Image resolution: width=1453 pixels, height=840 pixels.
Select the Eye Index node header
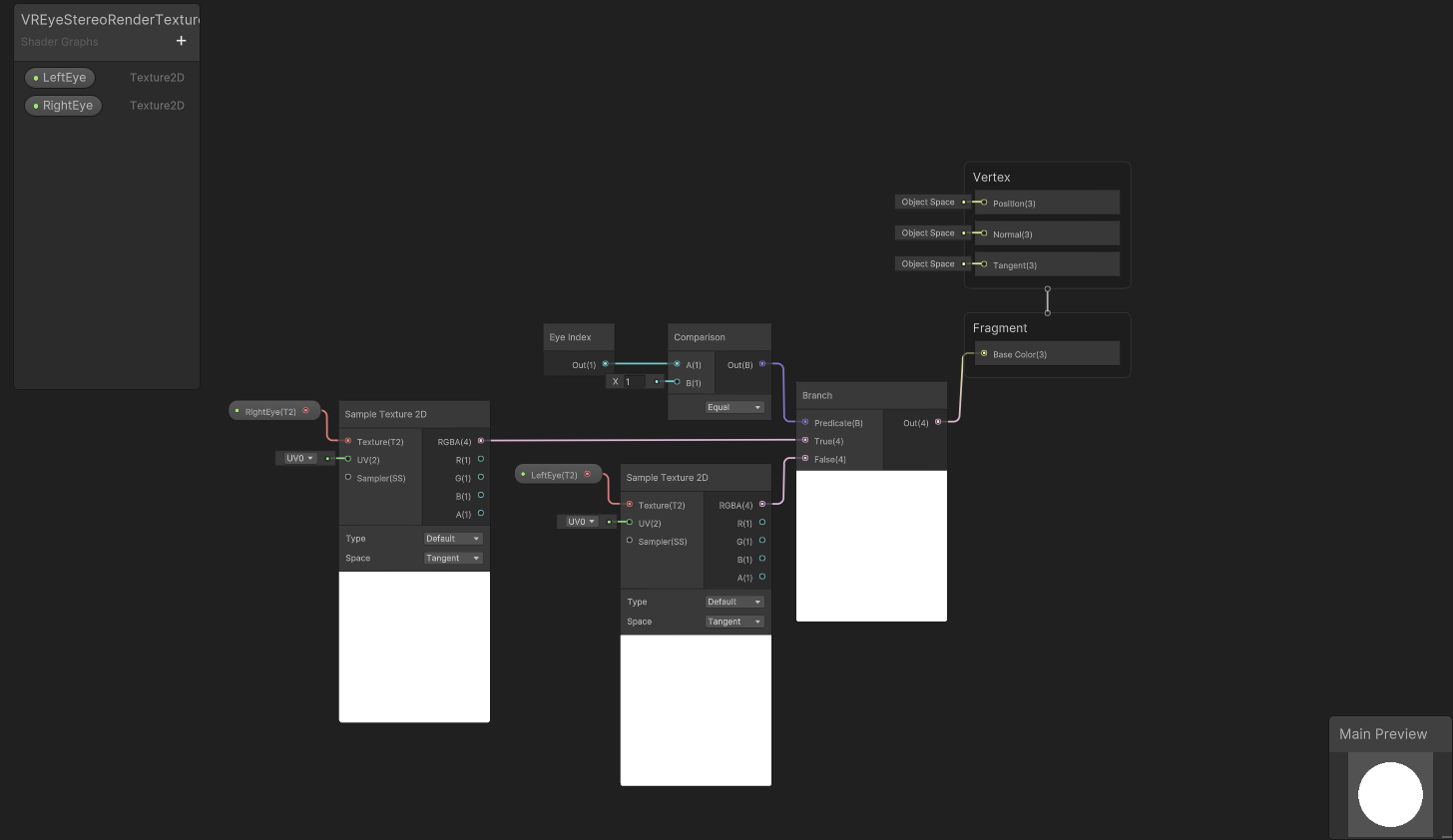[578, 337]
